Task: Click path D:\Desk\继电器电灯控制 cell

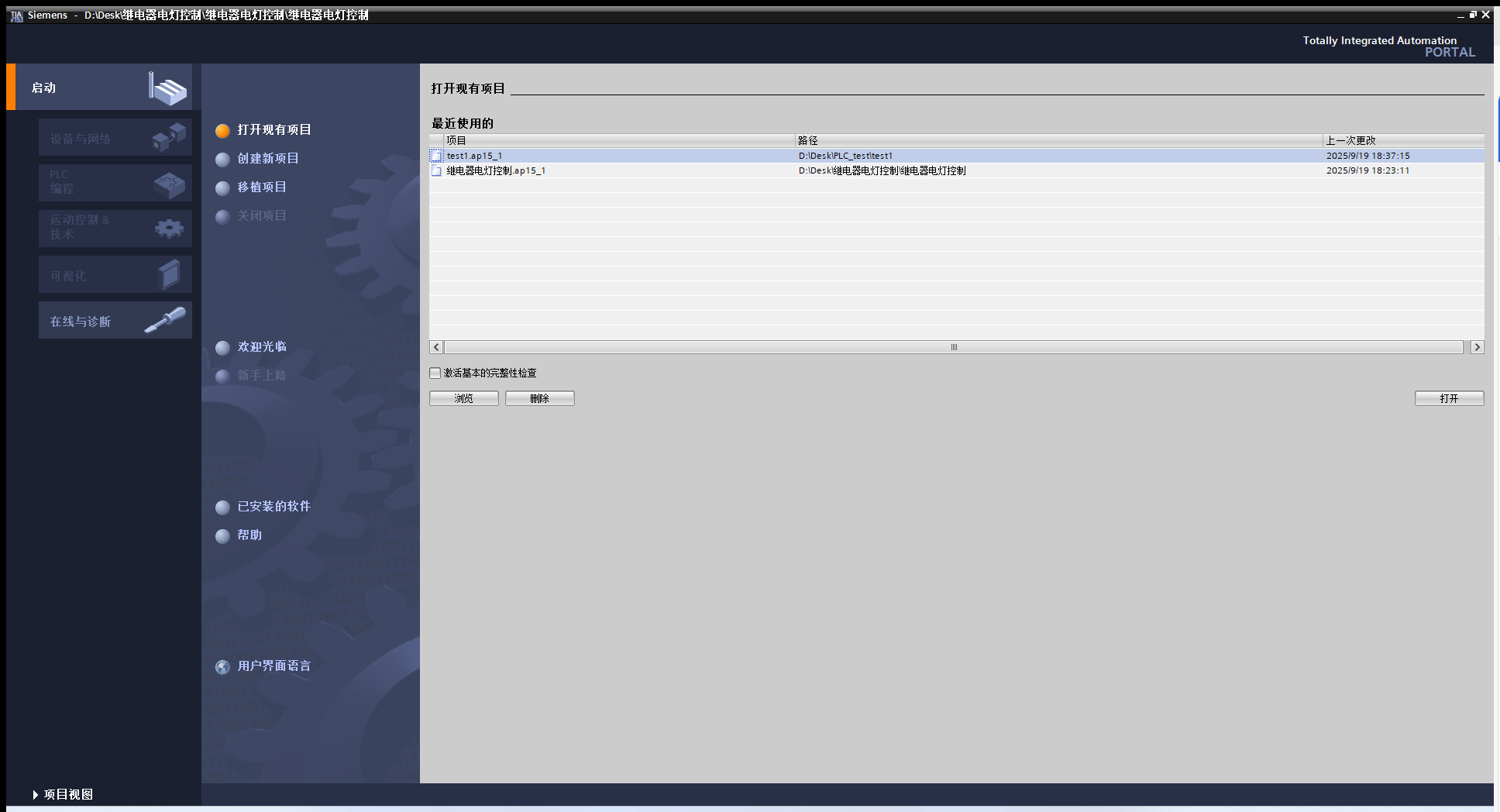Action: pos(882,170)
